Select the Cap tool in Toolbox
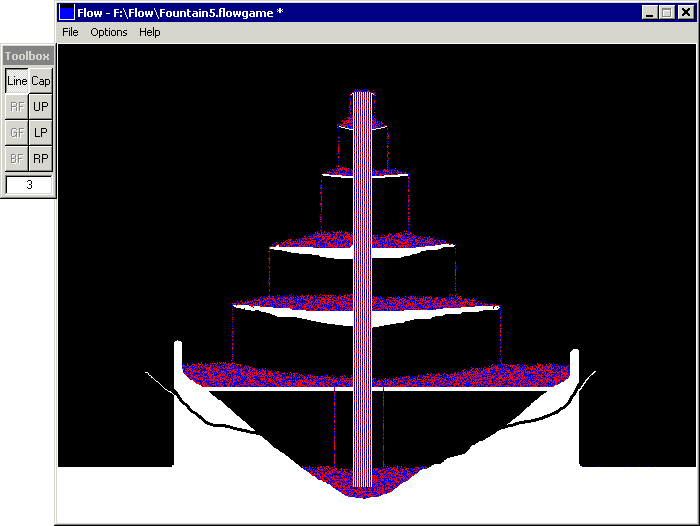 [x=41, y=81]
